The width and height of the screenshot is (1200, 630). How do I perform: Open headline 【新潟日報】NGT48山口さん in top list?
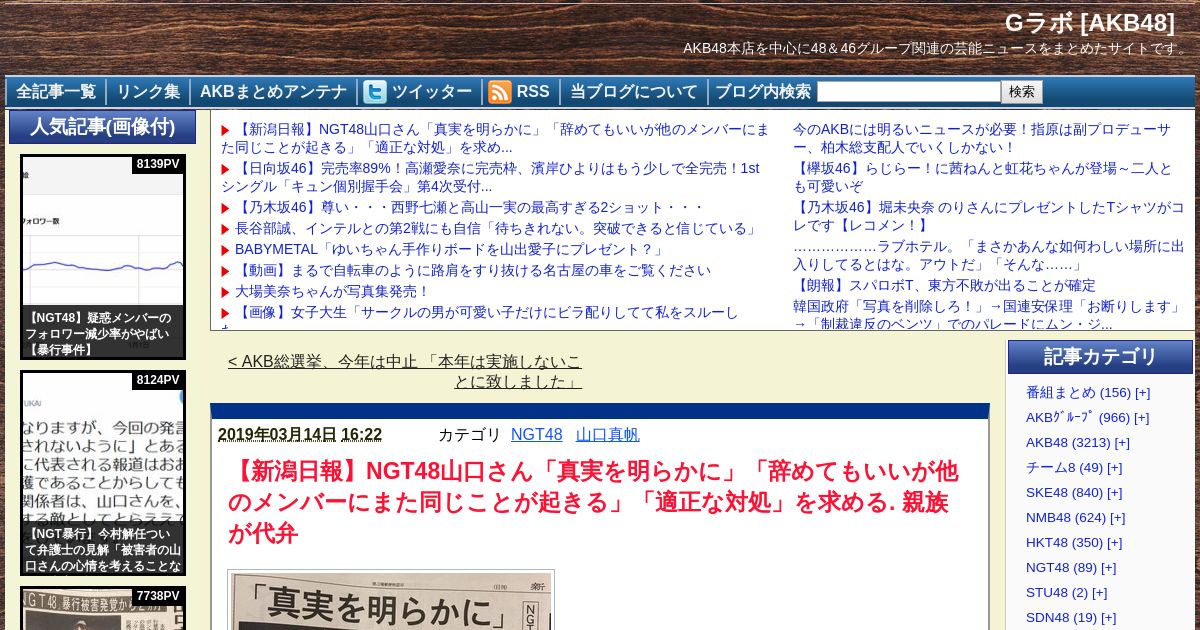(x=495, y=138)
